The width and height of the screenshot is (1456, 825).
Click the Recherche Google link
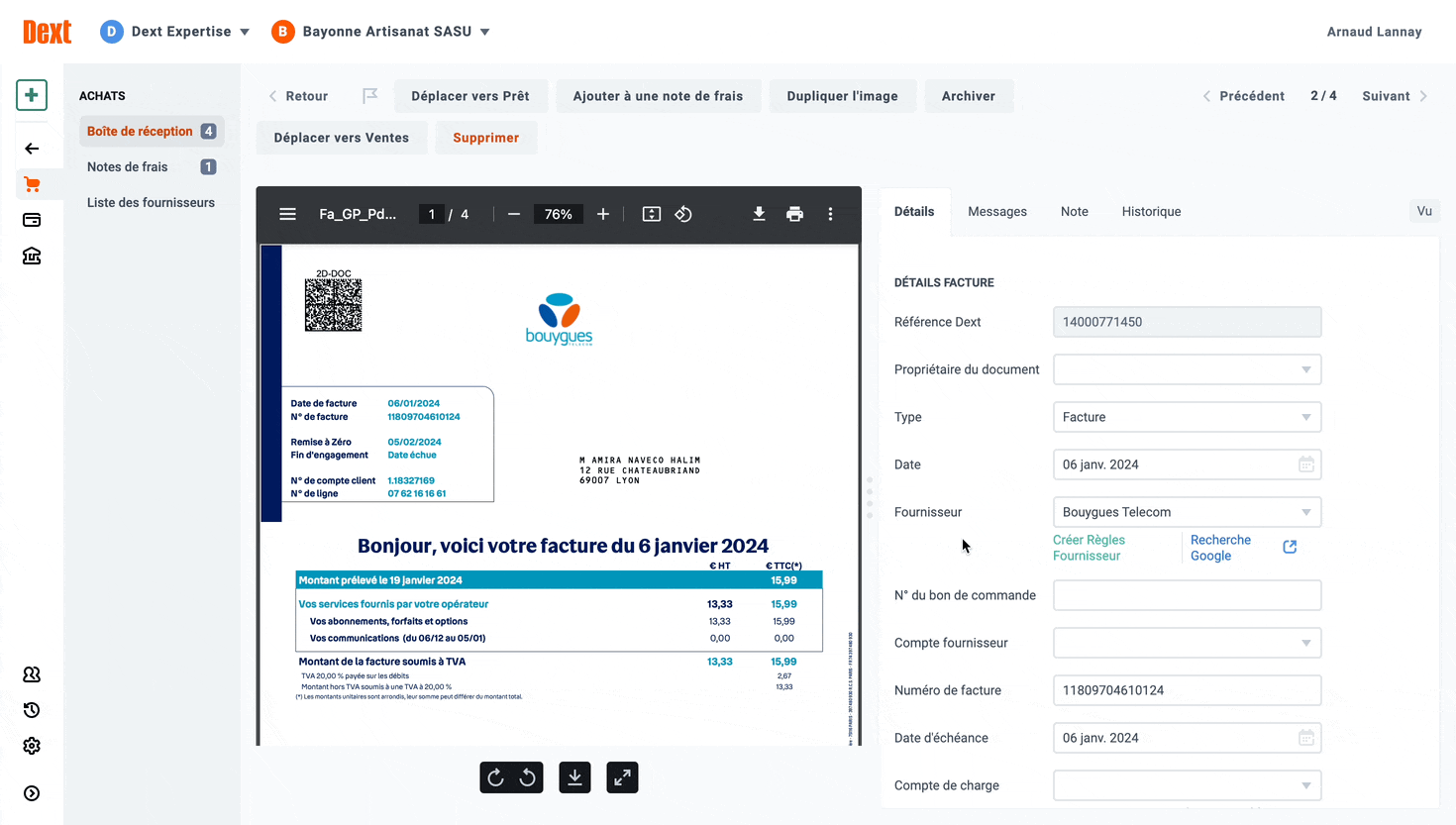click(x=1220, y=548)
